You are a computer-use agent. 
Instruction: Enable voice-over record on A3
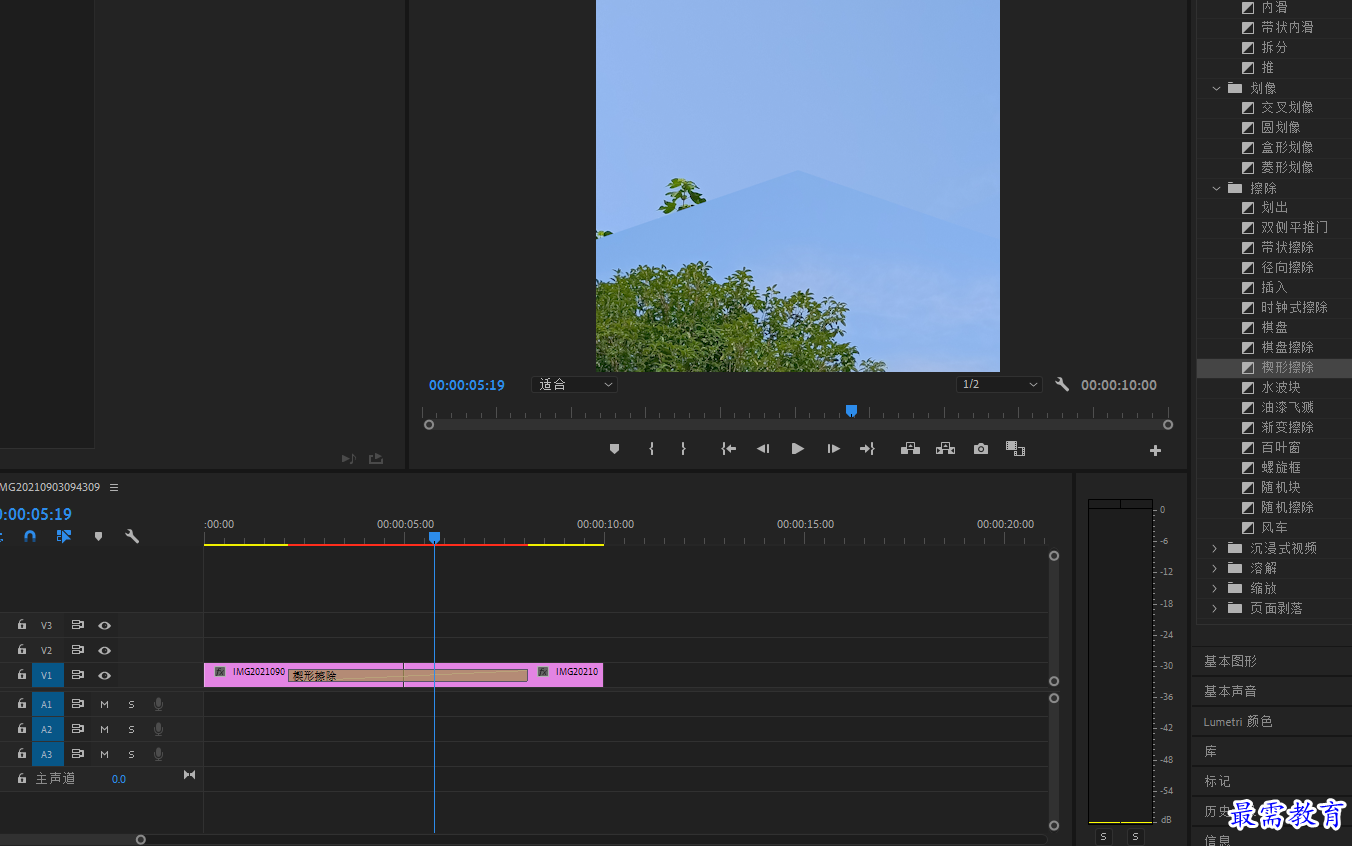coord(158,754)
